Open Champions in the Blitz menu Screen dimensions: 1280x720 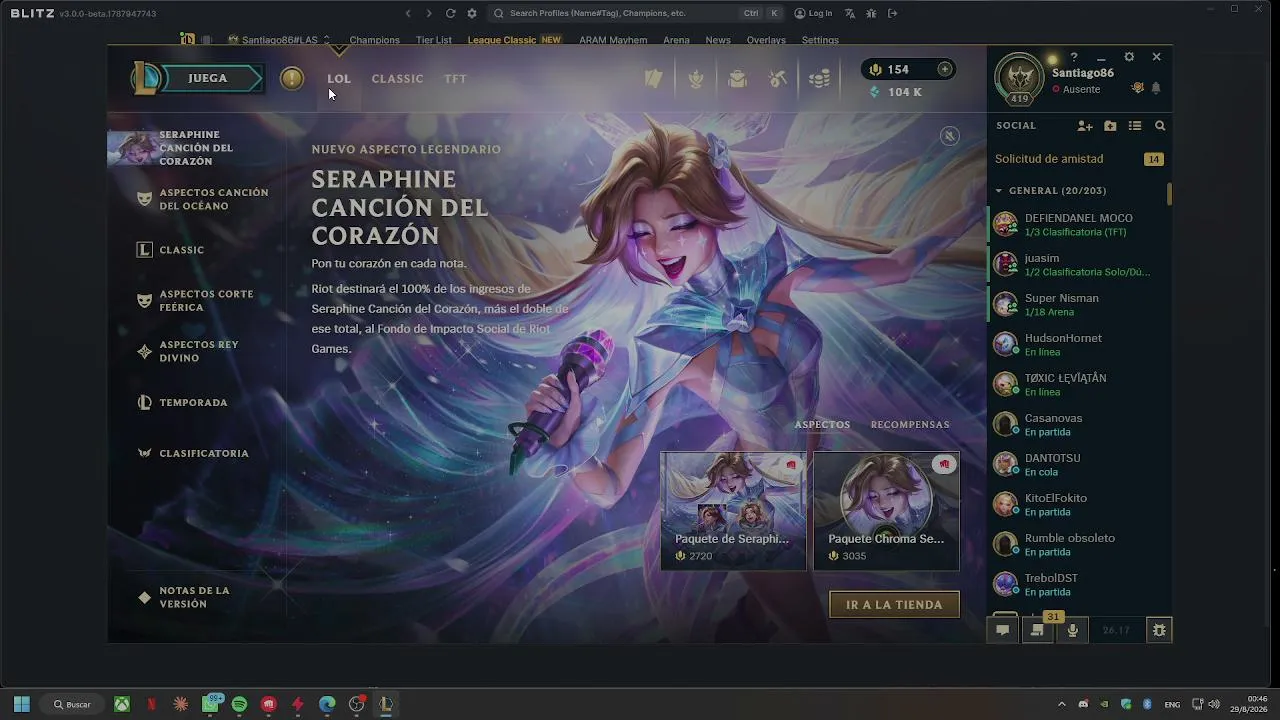click(x=375, y=40)
